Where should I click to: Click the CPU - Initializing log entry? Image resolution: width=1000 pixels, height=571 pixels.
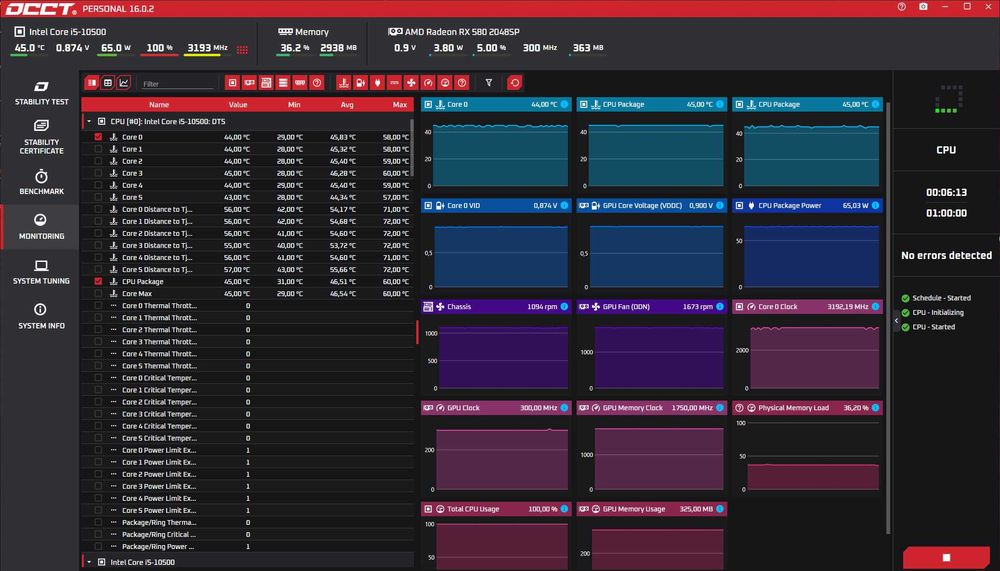pos(938,313)
